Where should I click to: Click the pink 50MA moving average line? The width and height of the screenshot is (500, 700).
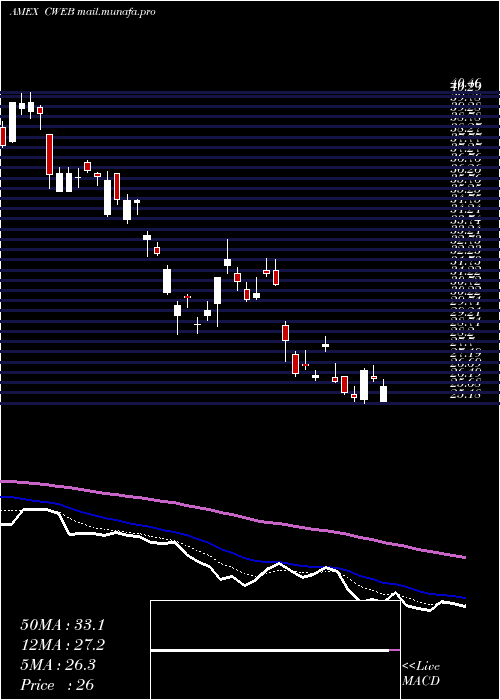pyautogui.click(x=232, y=515)
